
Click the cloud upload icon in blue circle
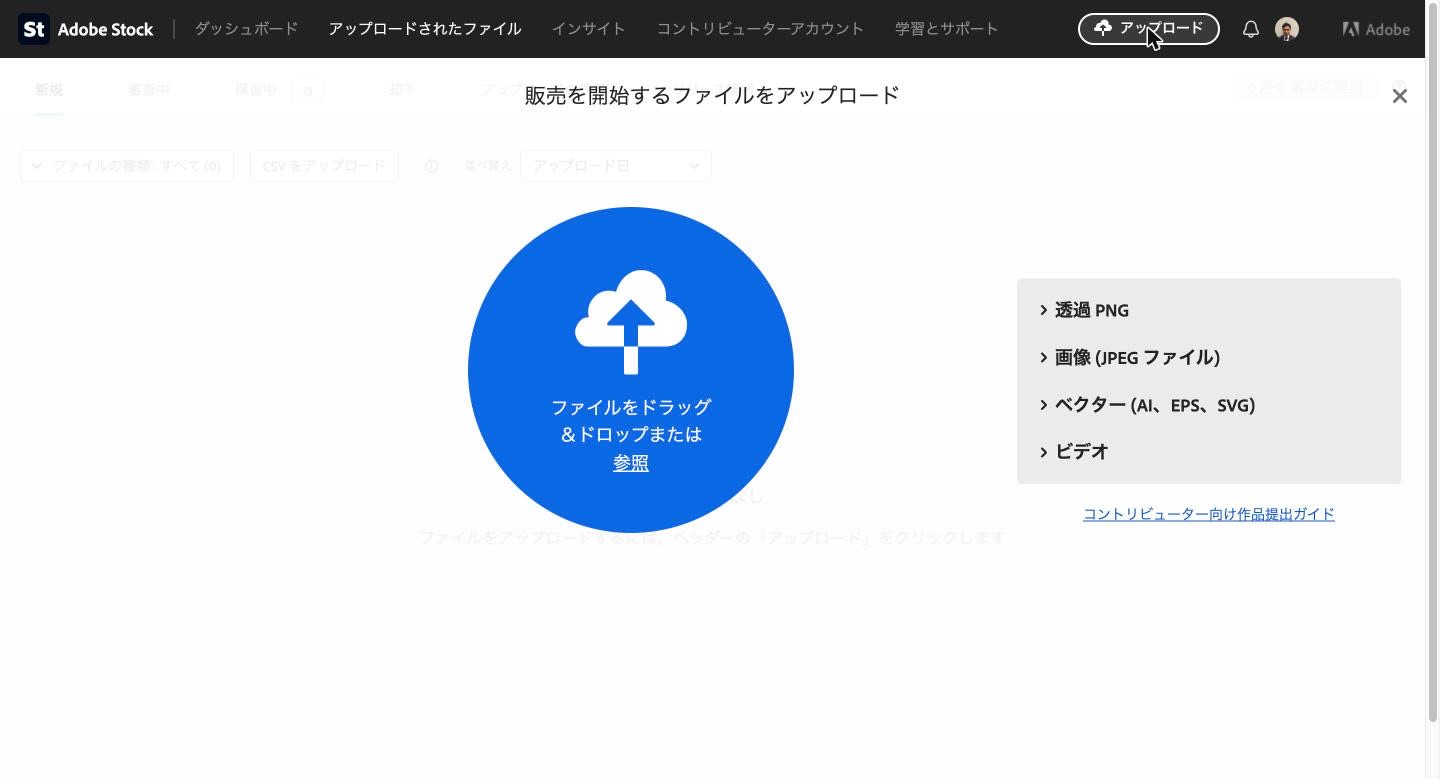(631, 322)
